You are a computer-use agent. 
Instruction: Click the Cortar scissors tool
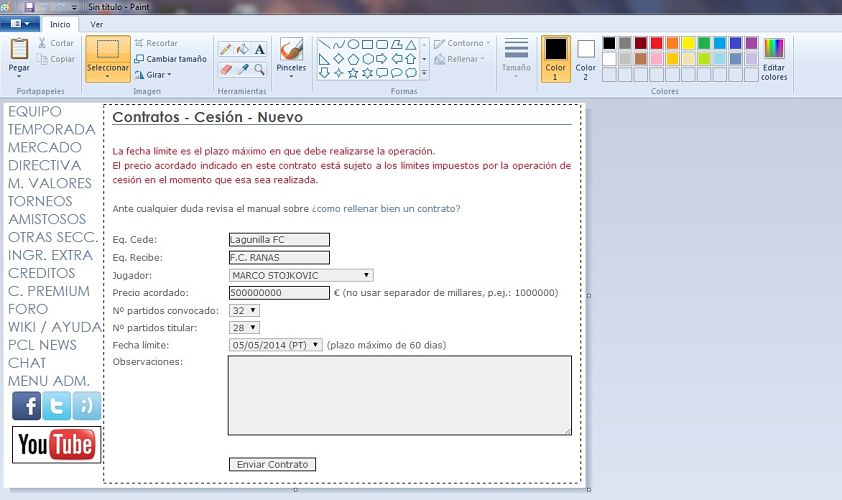click(x=55, y=43)
